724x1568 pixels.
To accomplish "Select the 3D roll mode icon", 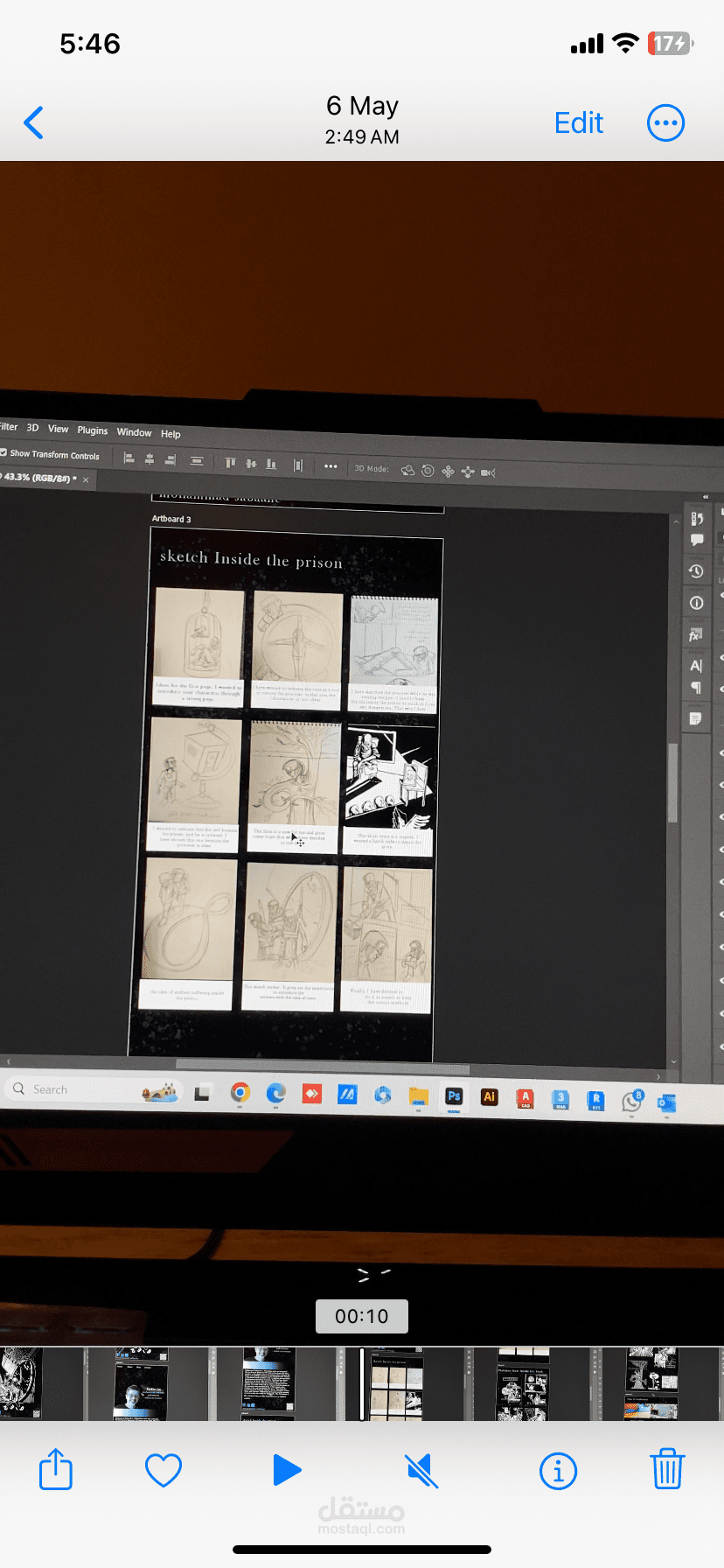I will tap(428, 471).
